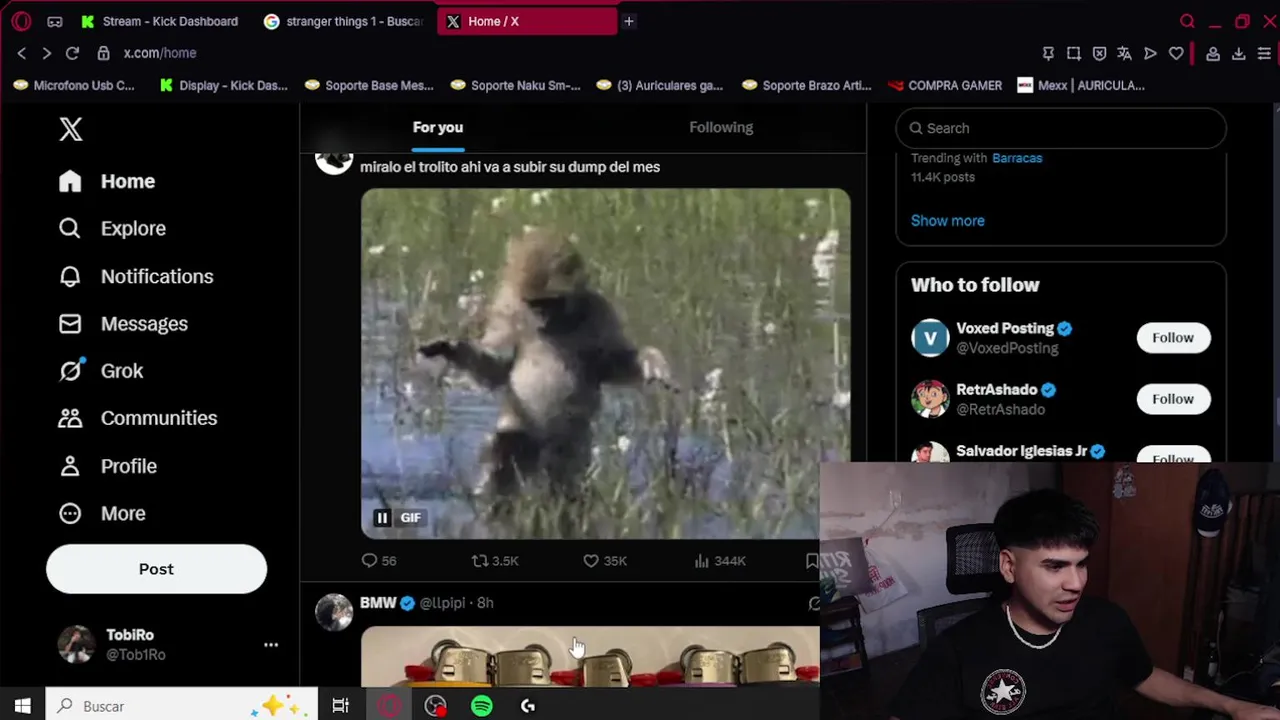The width and height of the screenshot is (1280, 720).
Task: Open the Display - Kick Das... bookmark
Action: click(223, 85)
